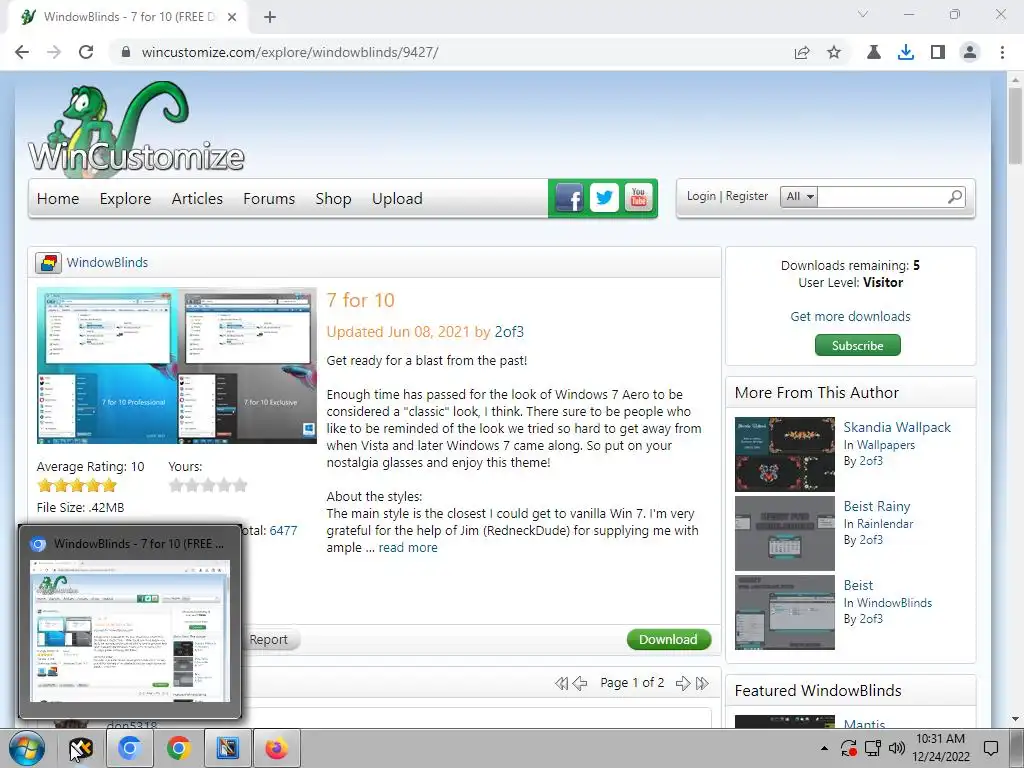Screen dimensions: 1024x768
Task: Open Skandia Wallpack link
Action: point(897,427)
